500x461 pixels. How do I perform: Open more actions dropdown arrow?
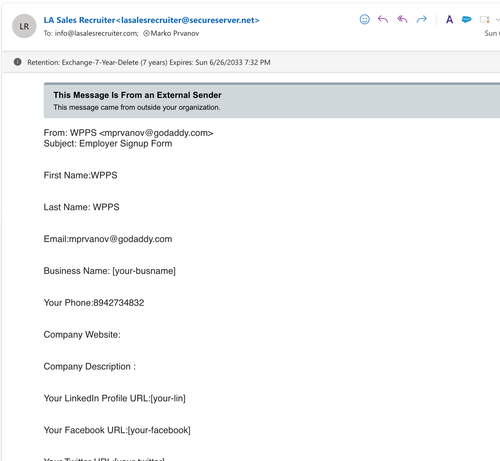tap(497, 20)
